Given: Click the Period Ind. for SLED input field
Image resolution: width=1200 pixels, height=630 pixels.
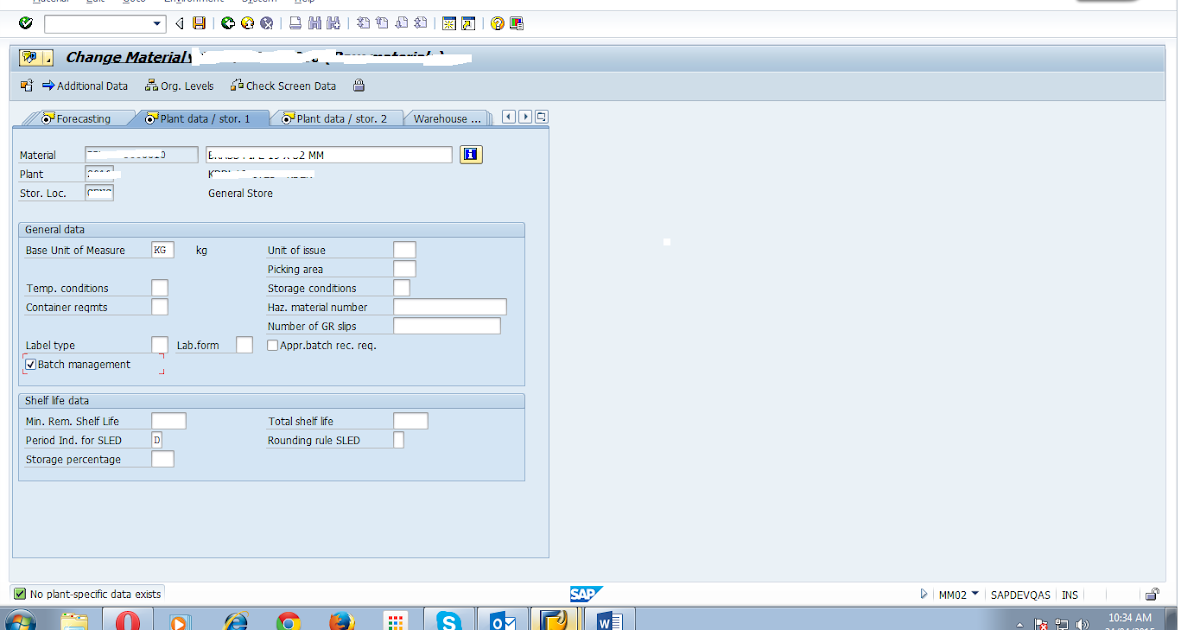Looking at the screenshot, I should click(159, 439).
